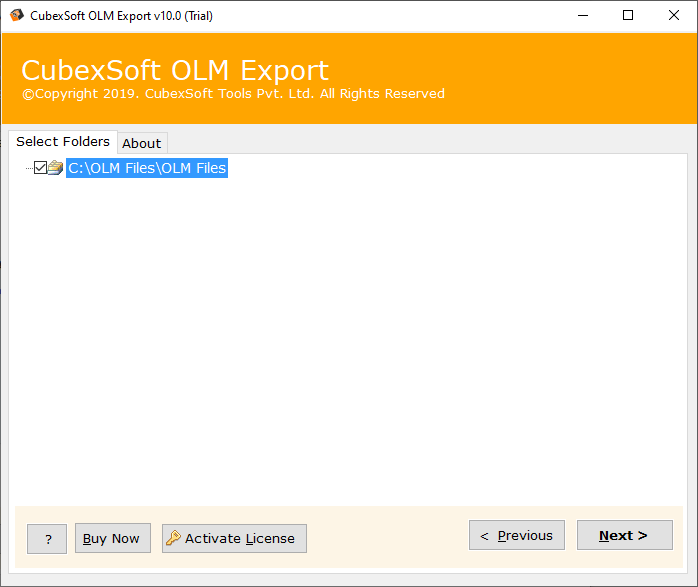Select the C:\OLM Files\OLM Files tree item
The height and width of the screenshot is (587, 698).
coord(147,168)
